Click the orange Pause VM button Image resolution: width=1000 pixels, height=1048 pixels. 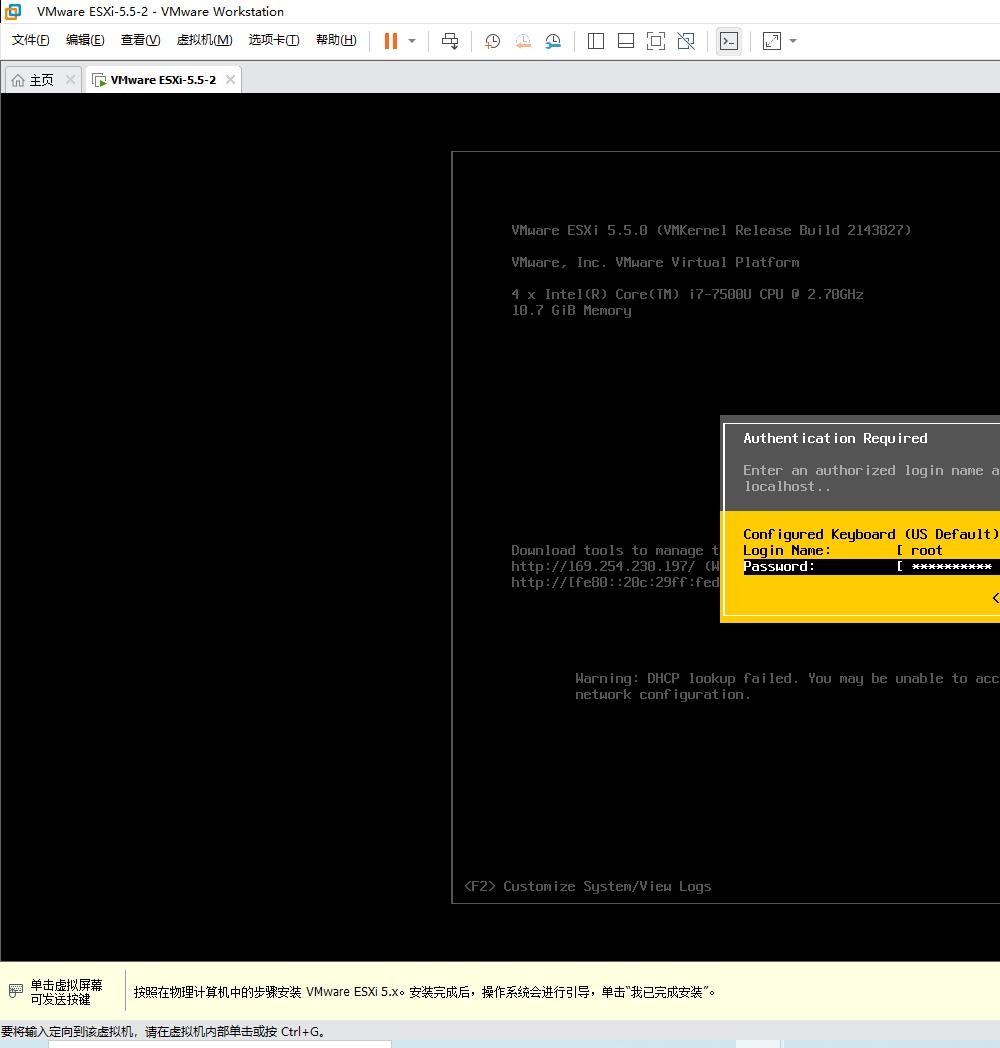[391, 41]
